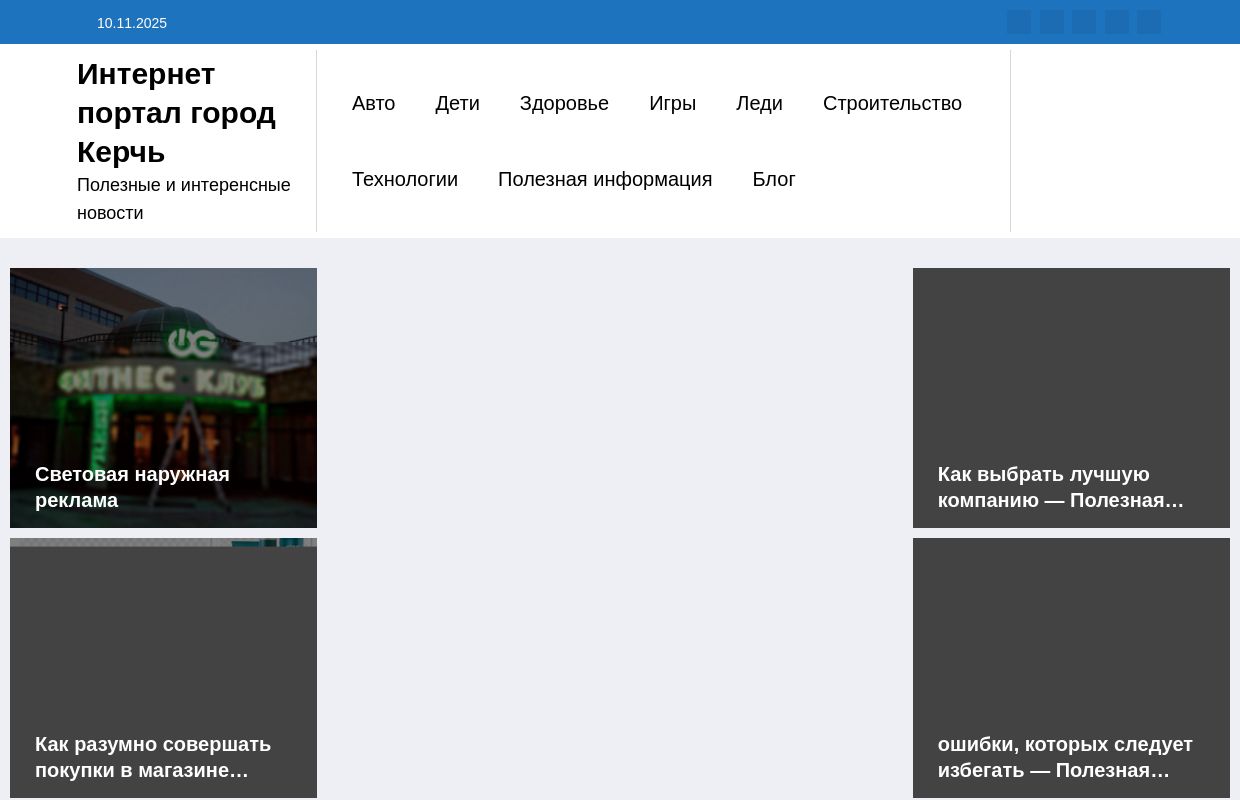Click the last social icon in the top bar
The image size is (1240, 800).
pos(1149,21)
